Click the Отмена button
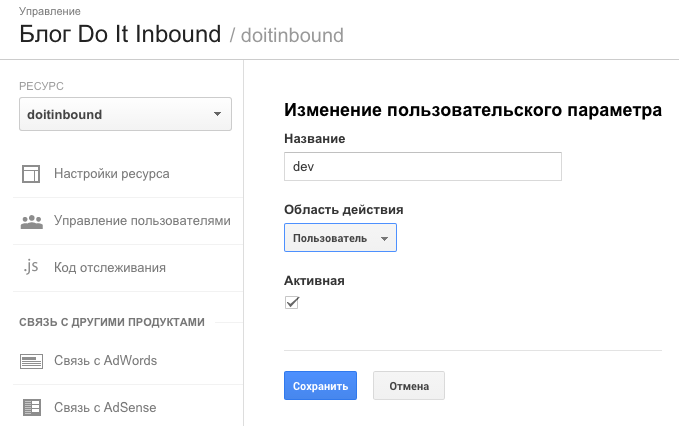 (x=409, y=385)
